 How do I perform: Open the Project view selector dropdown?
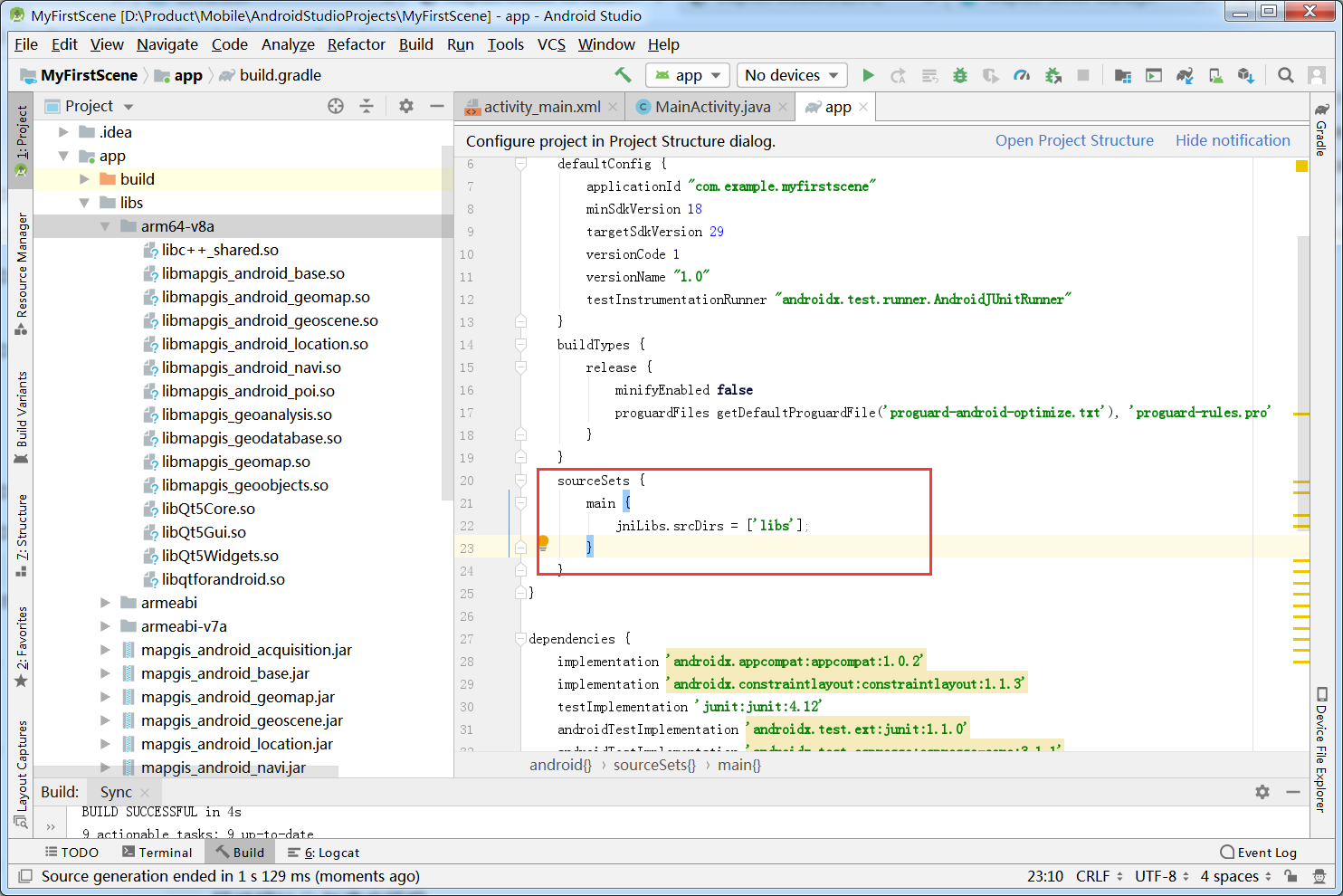point(89,106)
